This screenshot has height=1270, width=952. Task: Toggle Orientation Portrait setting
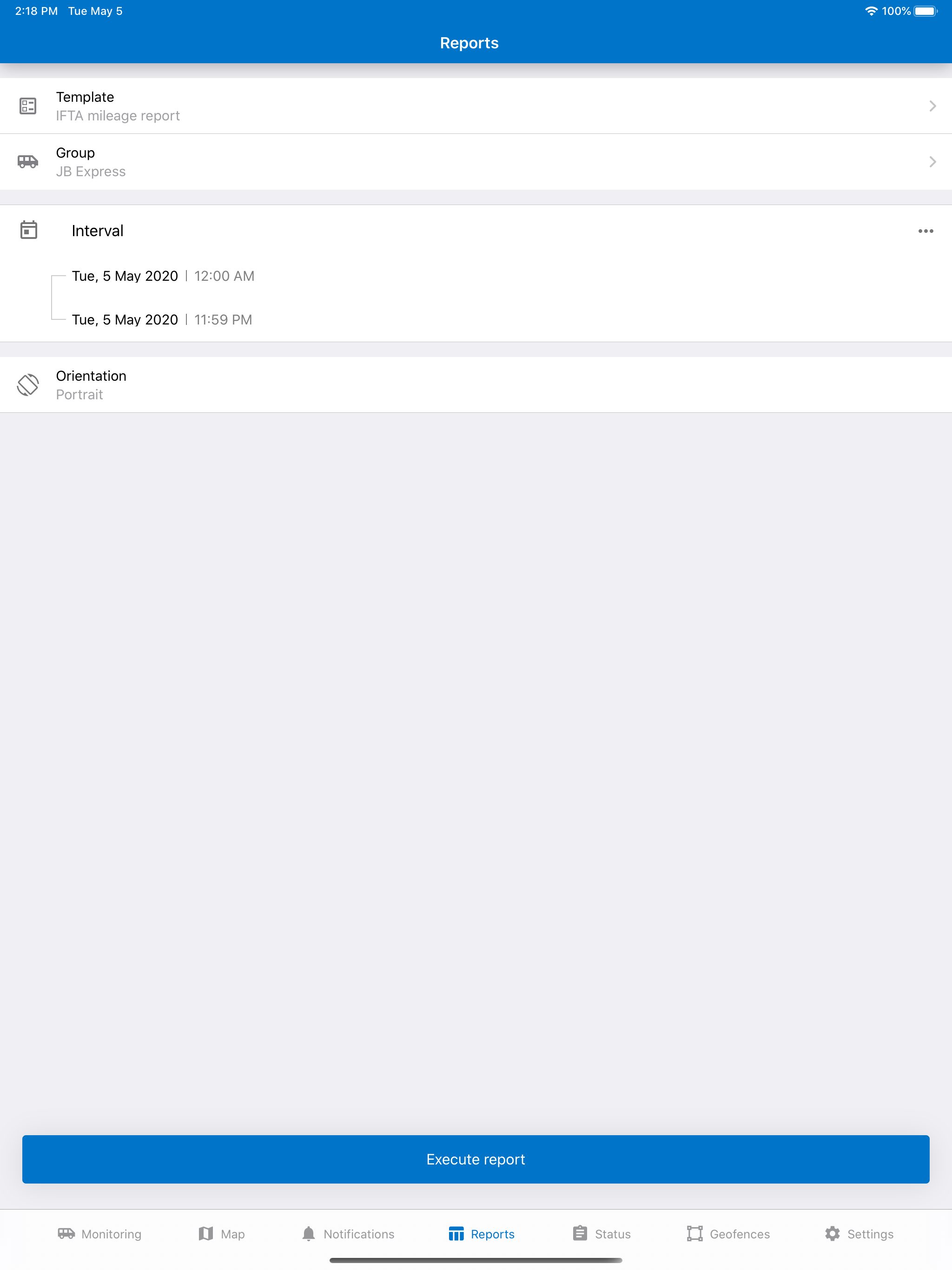476,385
